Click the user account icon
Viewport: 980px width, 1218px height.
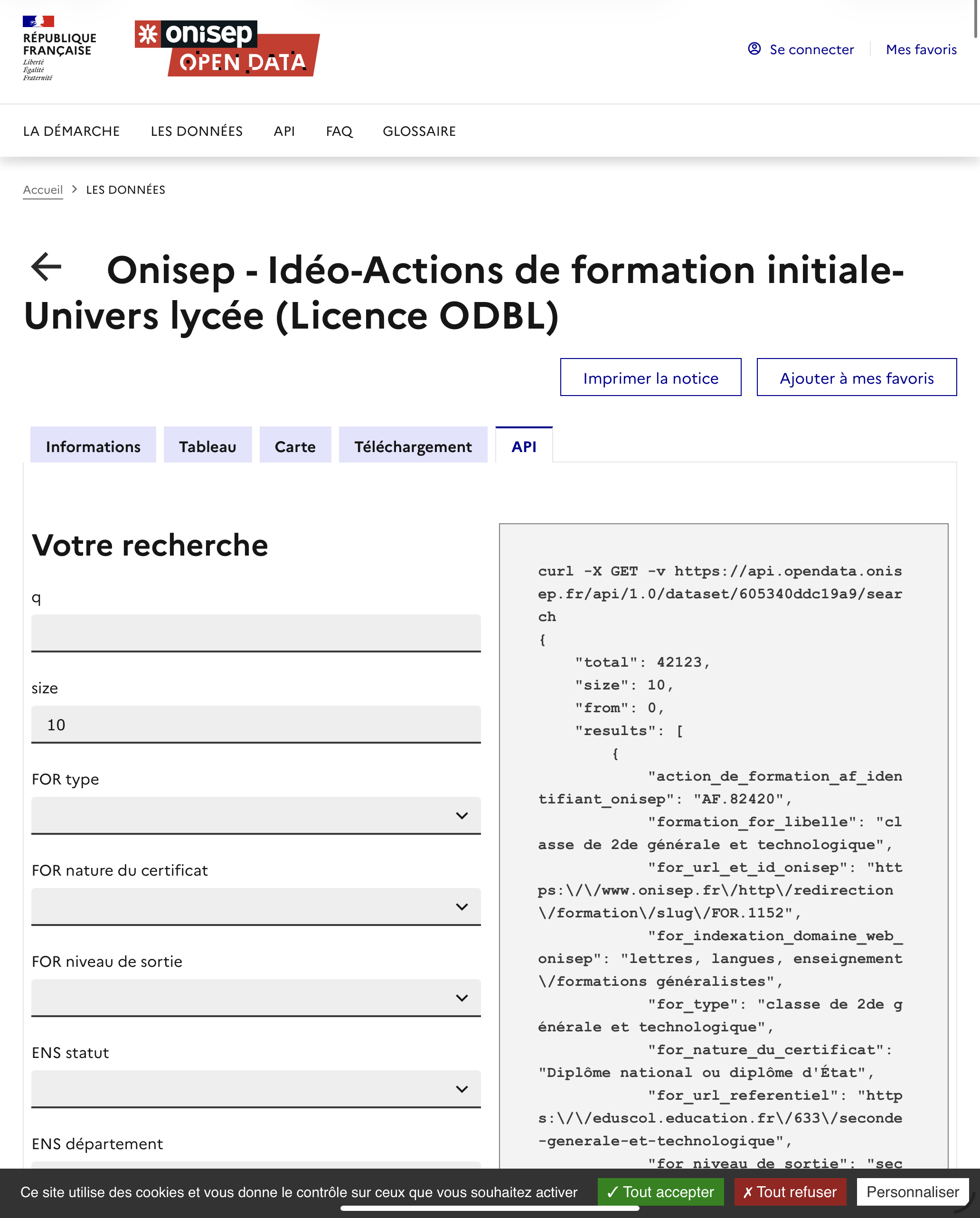754,48
